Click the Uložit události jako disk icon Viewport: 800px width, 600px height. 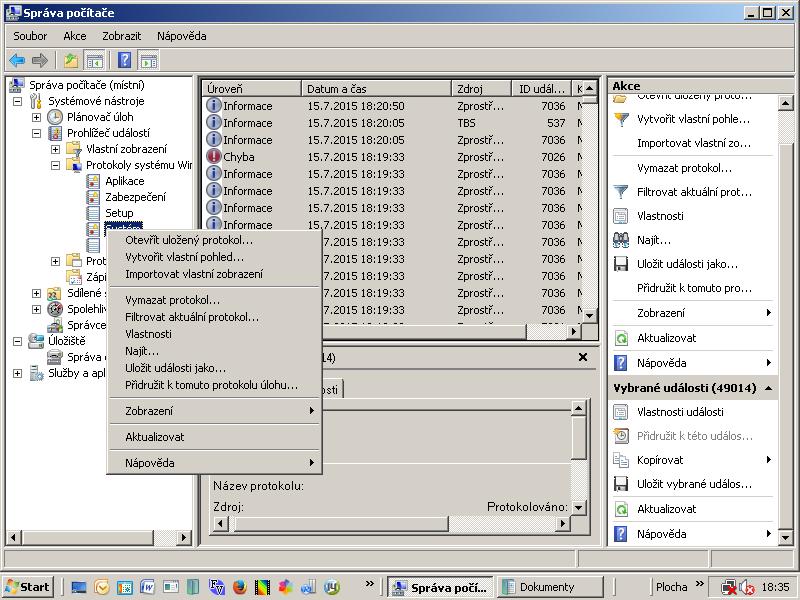[x=621, y=264]
